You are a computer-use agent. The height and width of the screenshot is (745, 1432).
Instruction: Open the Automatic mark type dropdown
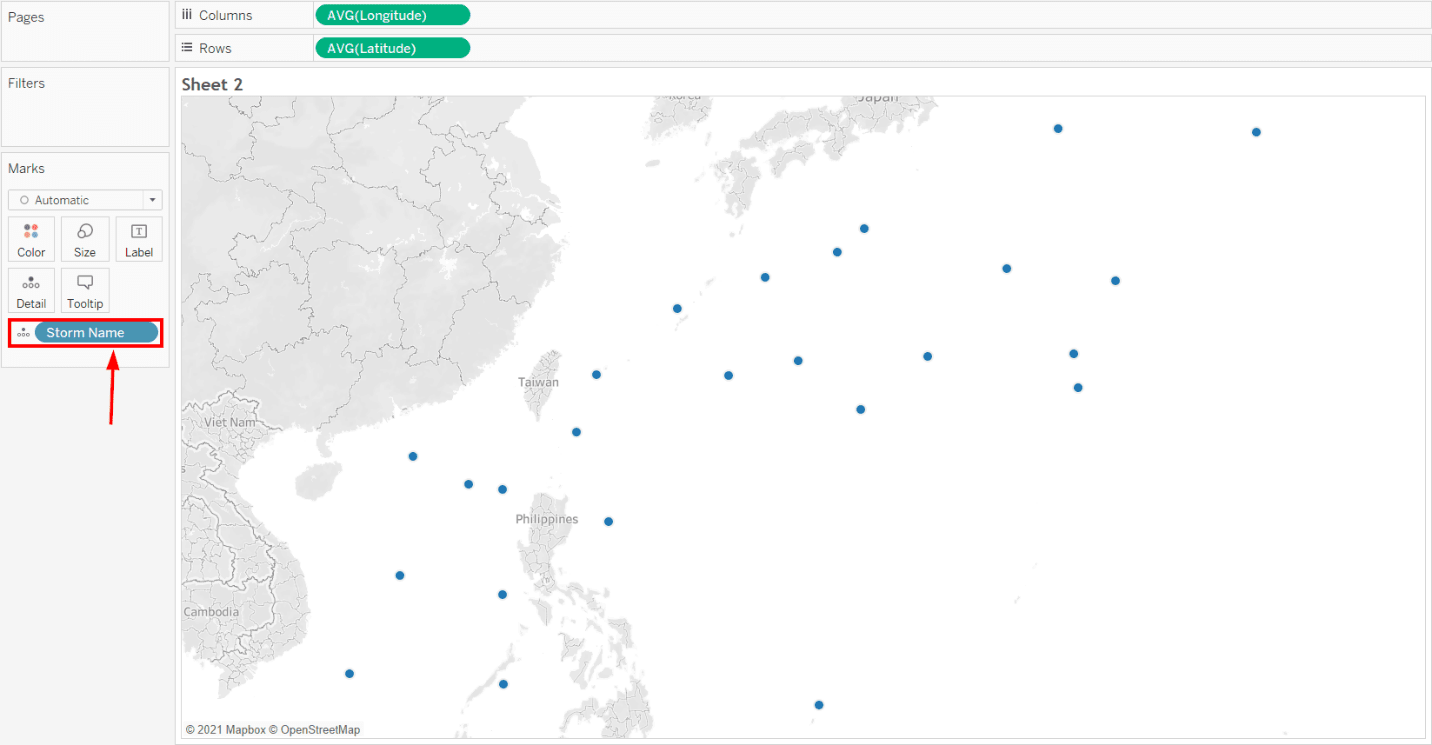[x=152, y=199]
